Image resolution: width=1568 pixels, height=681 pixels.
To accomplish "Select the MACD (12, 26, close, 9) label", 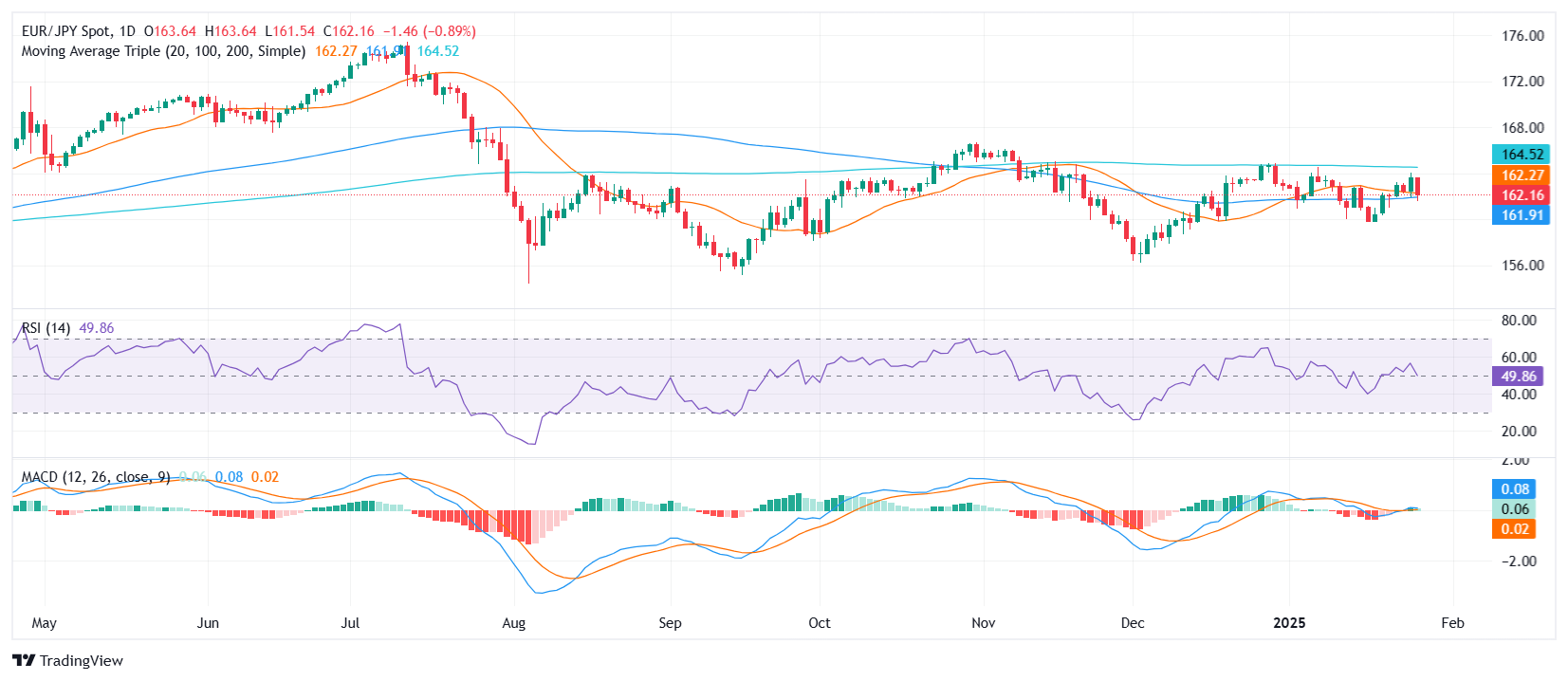I will 96,477.
